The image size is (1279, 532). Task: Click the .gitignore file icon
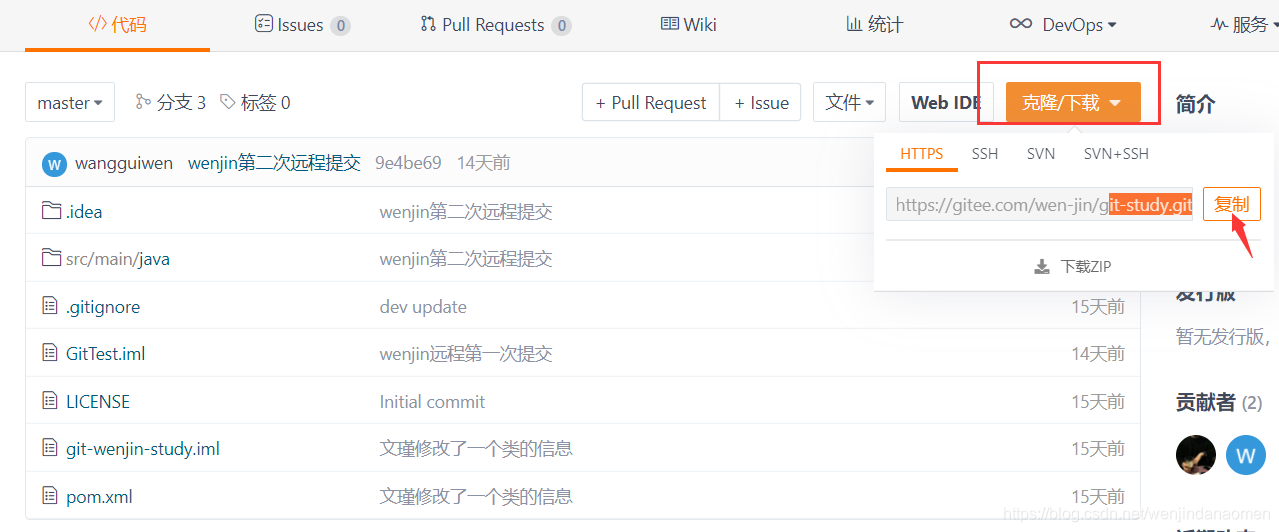coord(51,306)
